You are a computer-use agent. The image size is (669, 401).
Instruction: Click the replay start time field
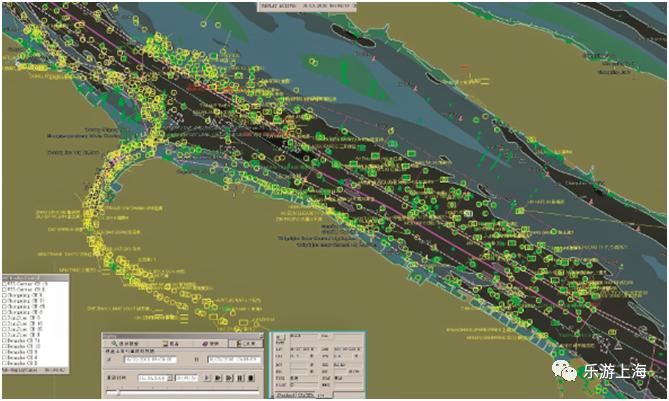coord(150,359)
